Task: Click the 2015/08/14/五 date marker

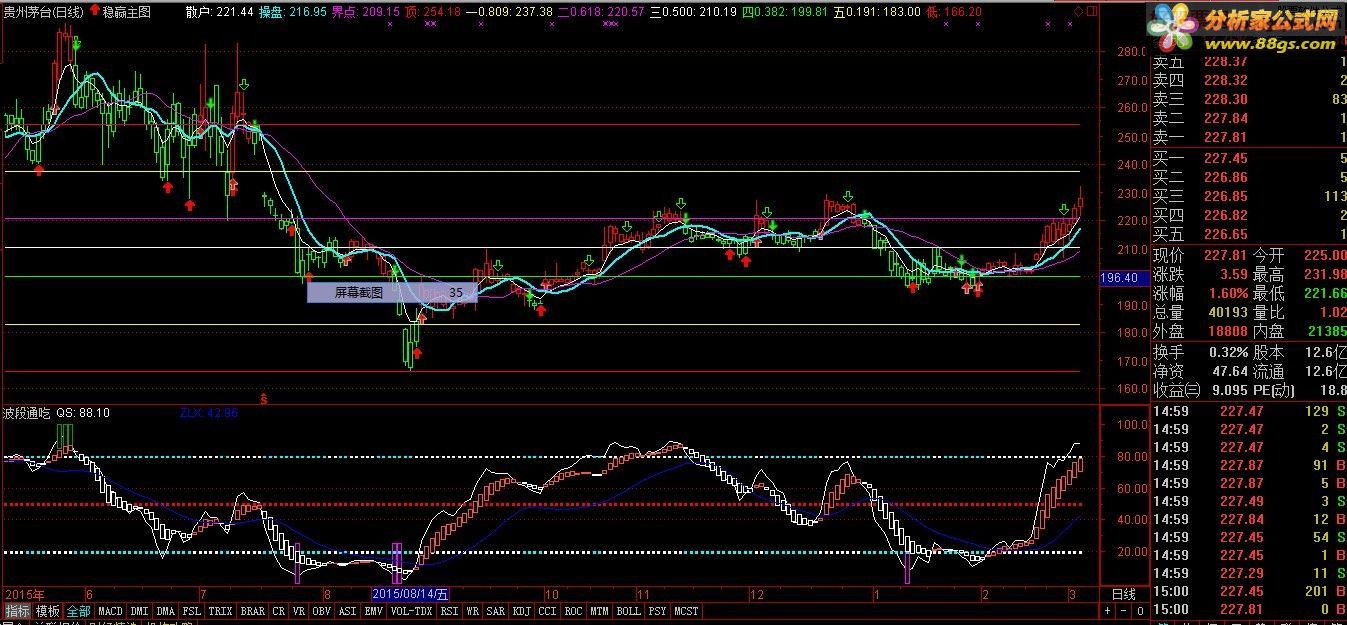Action: pyautogui.click(x=411, y=594)
